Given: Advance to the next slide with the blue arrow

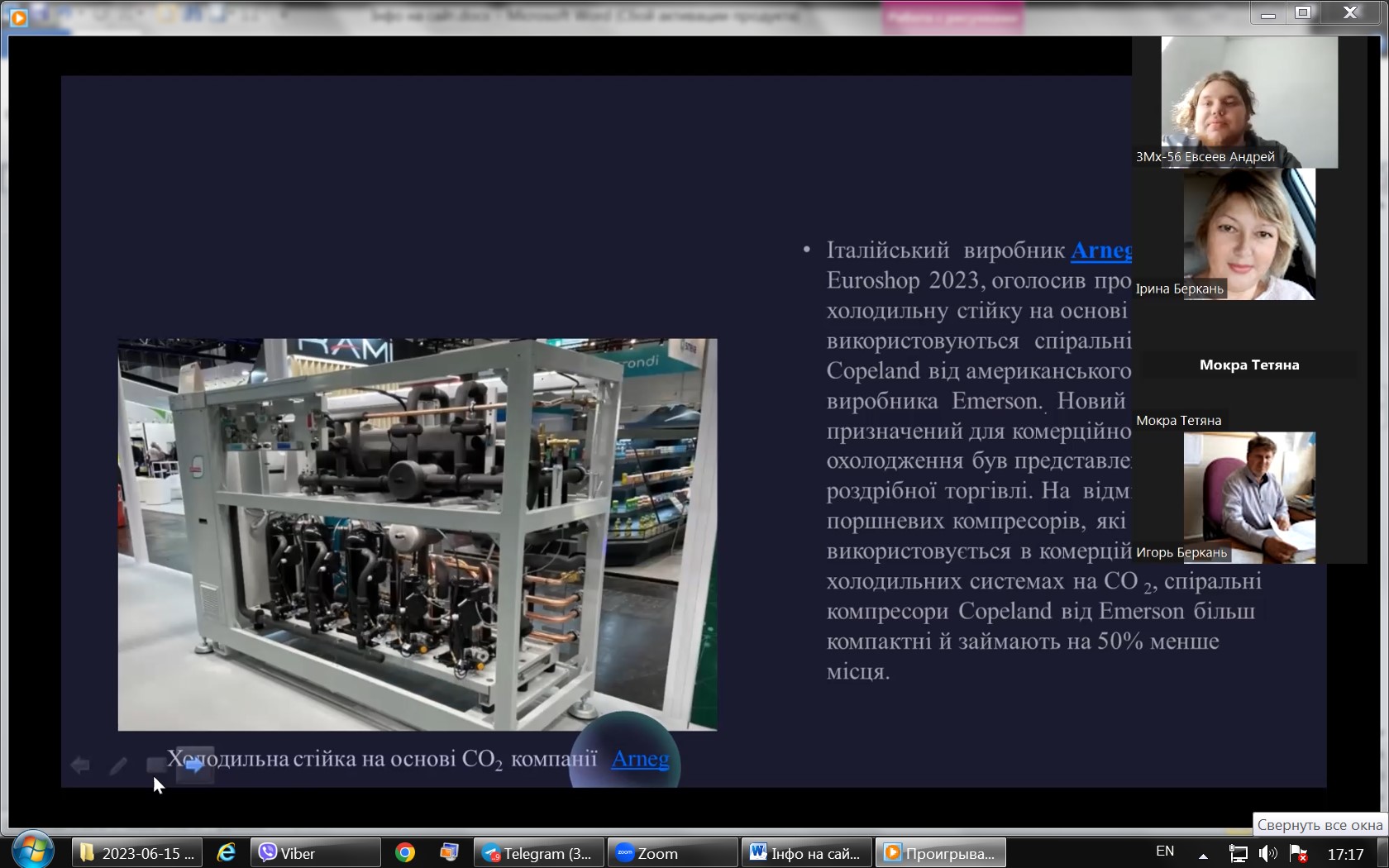Looking at the screenshot, I should [194, 765].
